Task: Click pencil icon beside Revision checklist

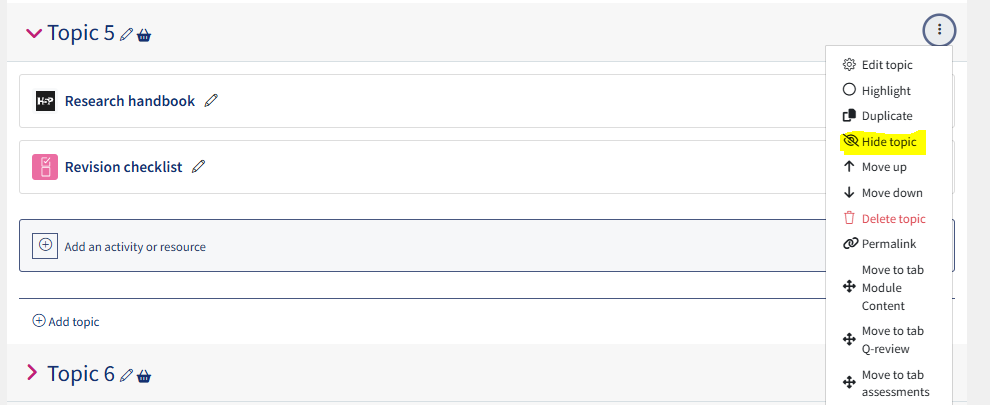Action: coord(198,167)
